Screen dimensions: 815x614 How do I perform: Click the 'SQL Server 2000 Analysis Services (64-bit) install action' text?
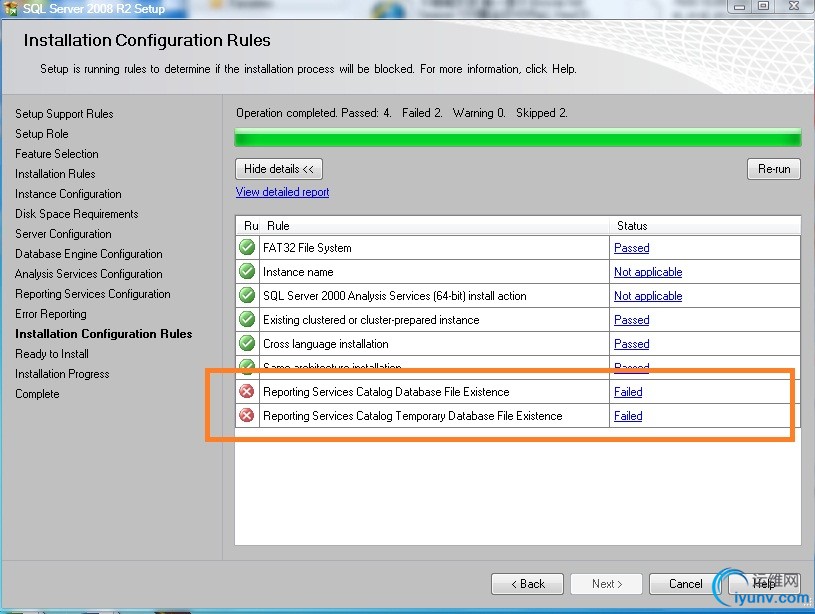pos(395,296)
